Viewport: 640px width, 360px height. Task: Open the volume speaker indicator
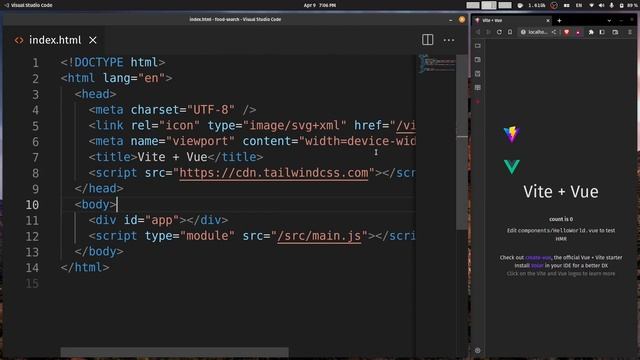point(601,5)
